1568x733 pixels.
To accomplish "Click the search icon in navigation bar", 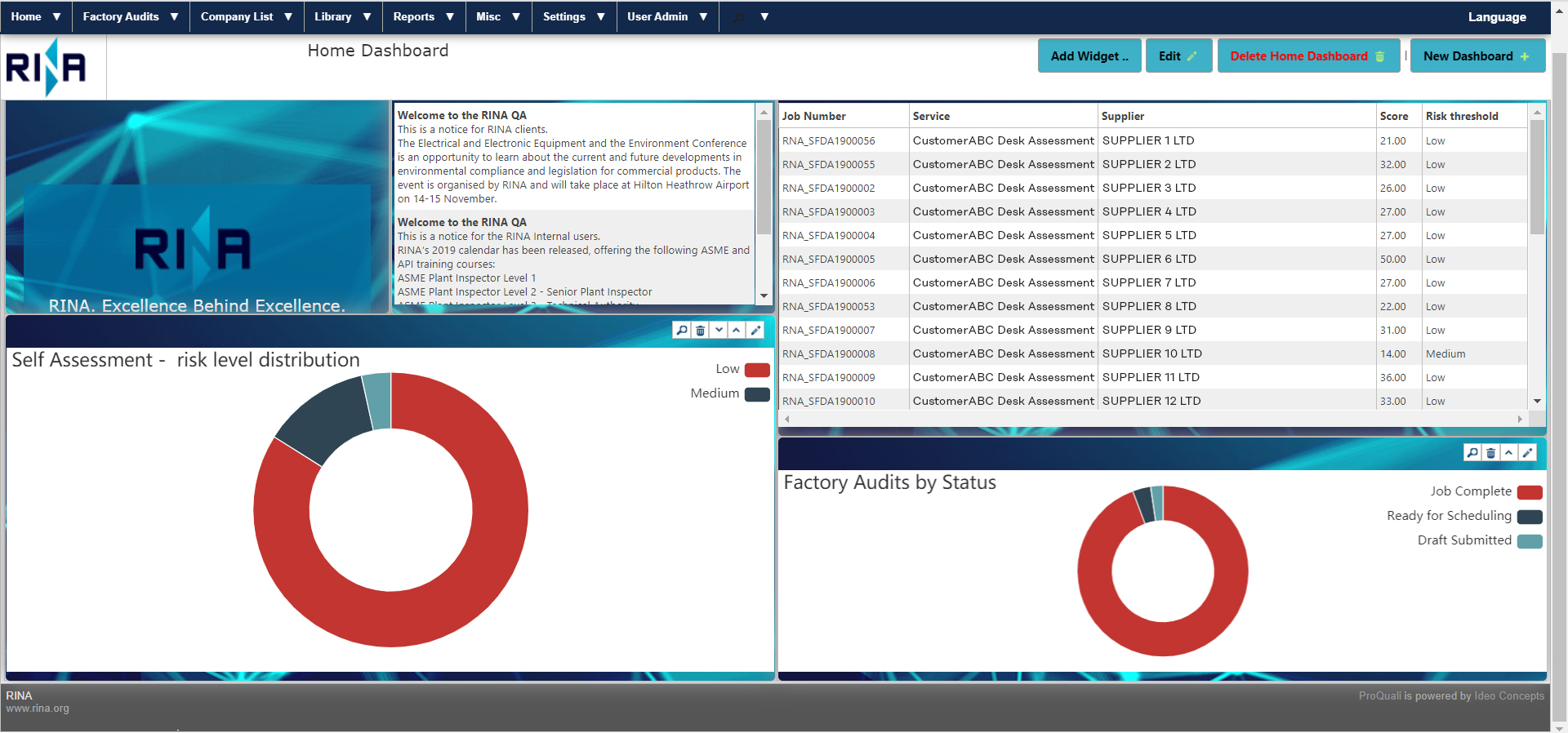I will (739, 17).
